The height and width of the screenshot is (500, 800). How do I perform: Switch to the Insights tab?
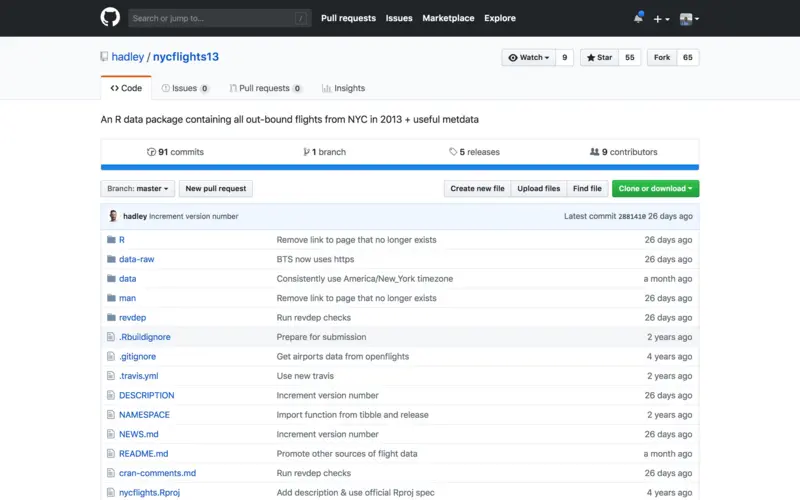click(x=343, y=88)
